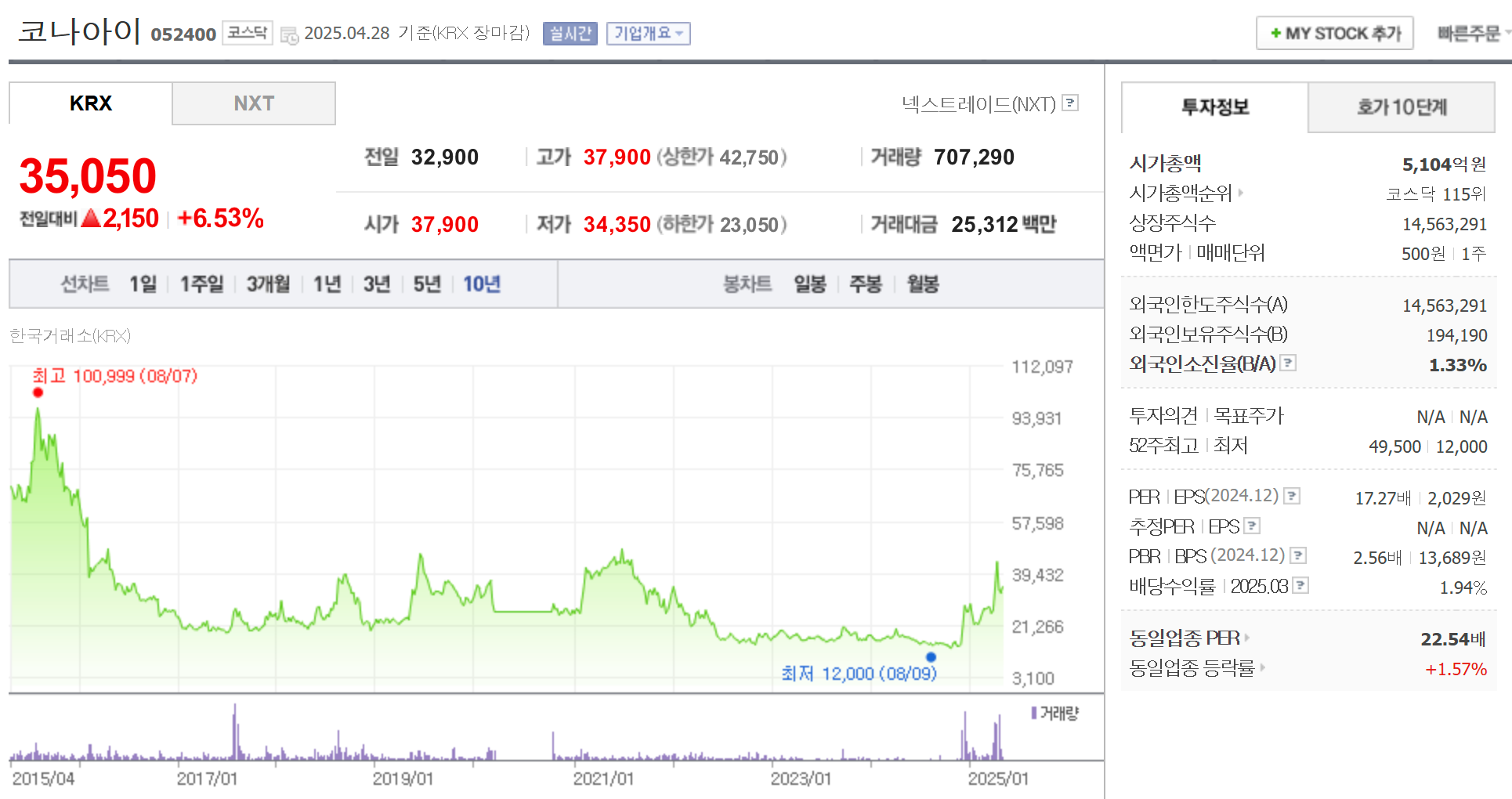Click the 최고 100,999 red marker dot

(x=38, y=392)
